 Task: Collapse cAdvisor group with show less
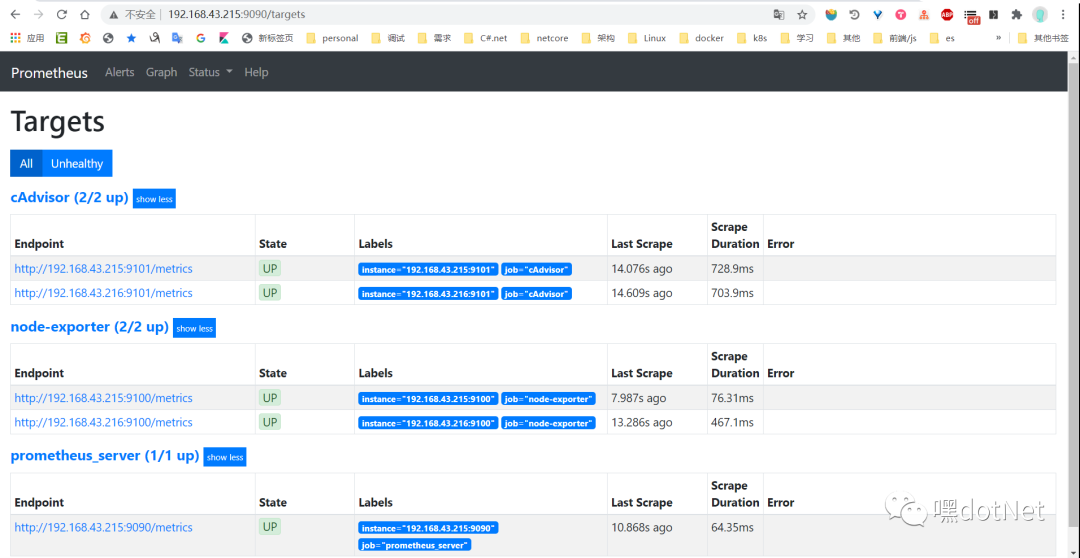pos(154,199)
